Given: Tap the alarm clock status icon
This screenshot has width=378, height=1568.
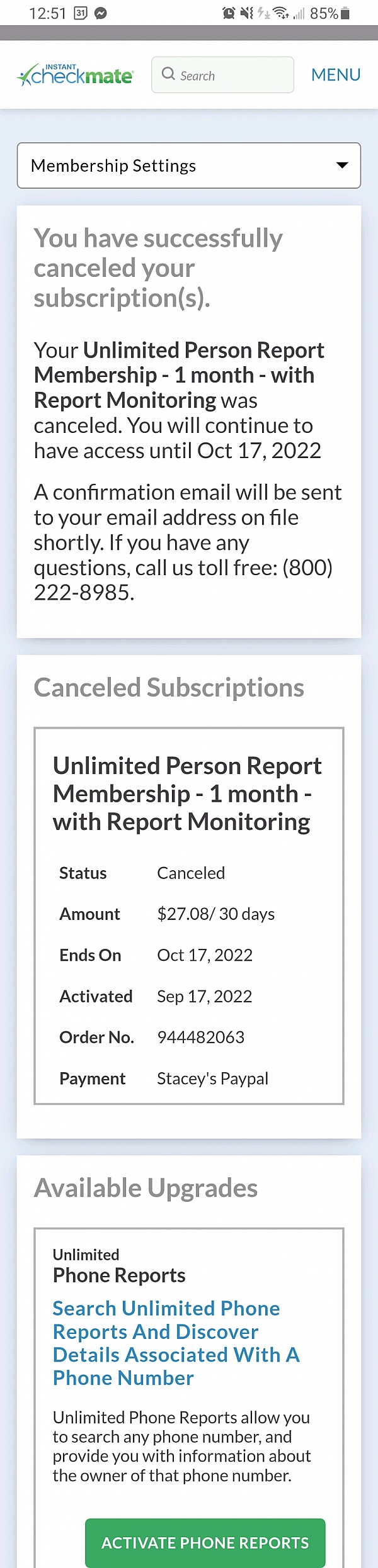Looking at the screenshot, I should (229, 13).
